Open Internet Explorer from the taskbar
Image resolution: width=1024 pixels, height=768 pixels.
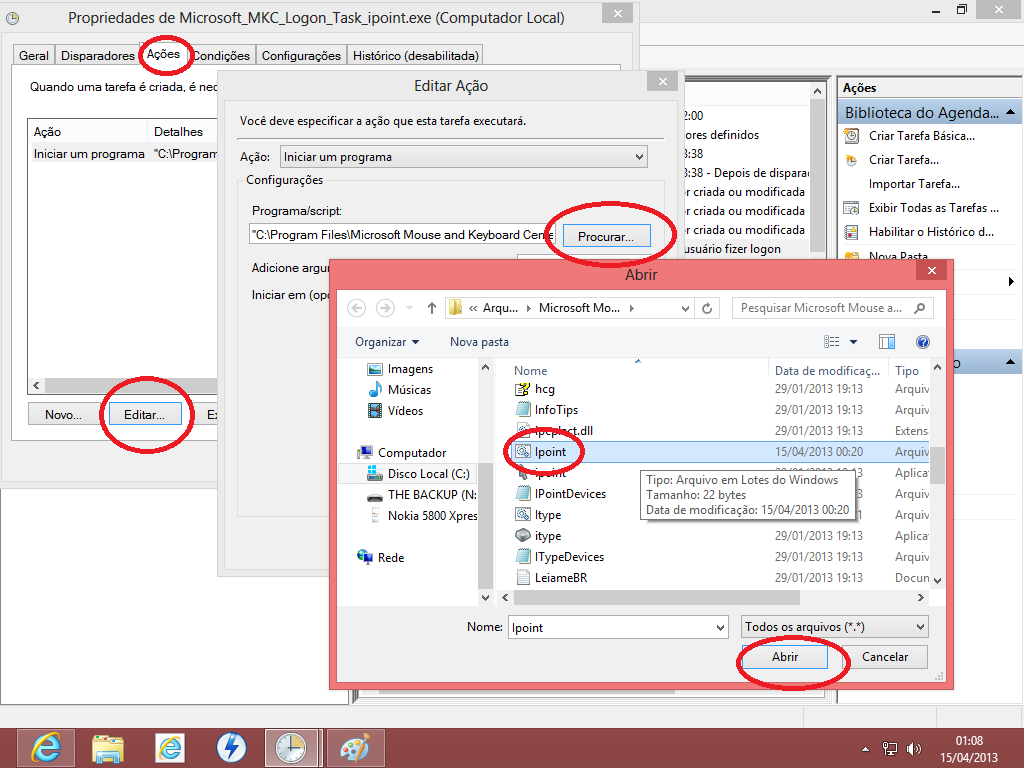(x=46, y=748)
